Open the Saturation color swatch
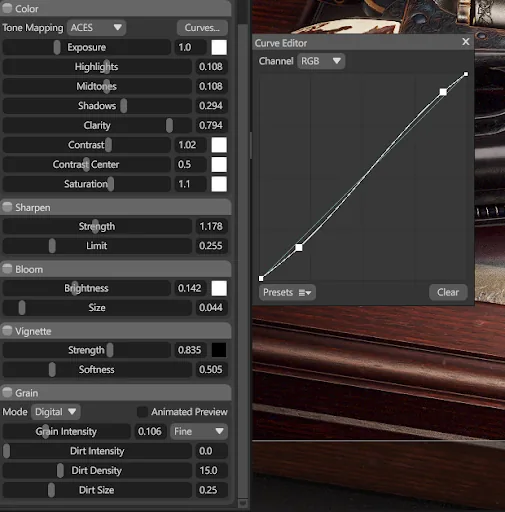Viewport: 505px width, 512px height. click(x=219, y=184)
